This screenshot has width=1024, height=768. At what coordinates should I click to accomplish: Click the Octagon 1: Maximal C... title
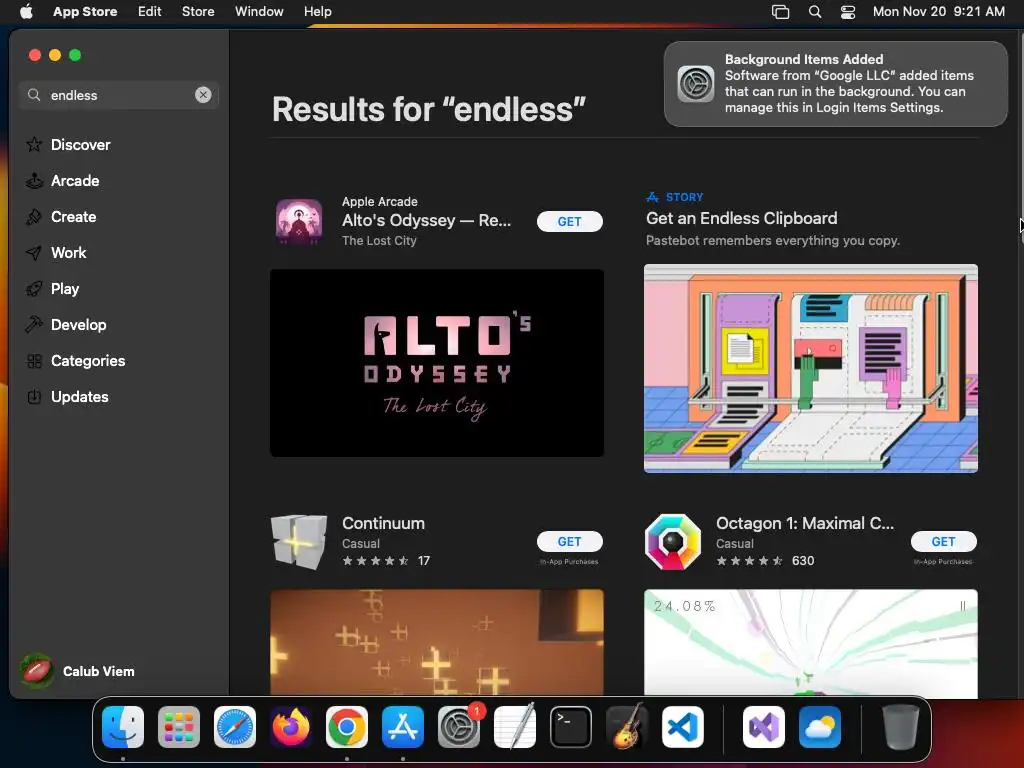[x=805, y=523]
